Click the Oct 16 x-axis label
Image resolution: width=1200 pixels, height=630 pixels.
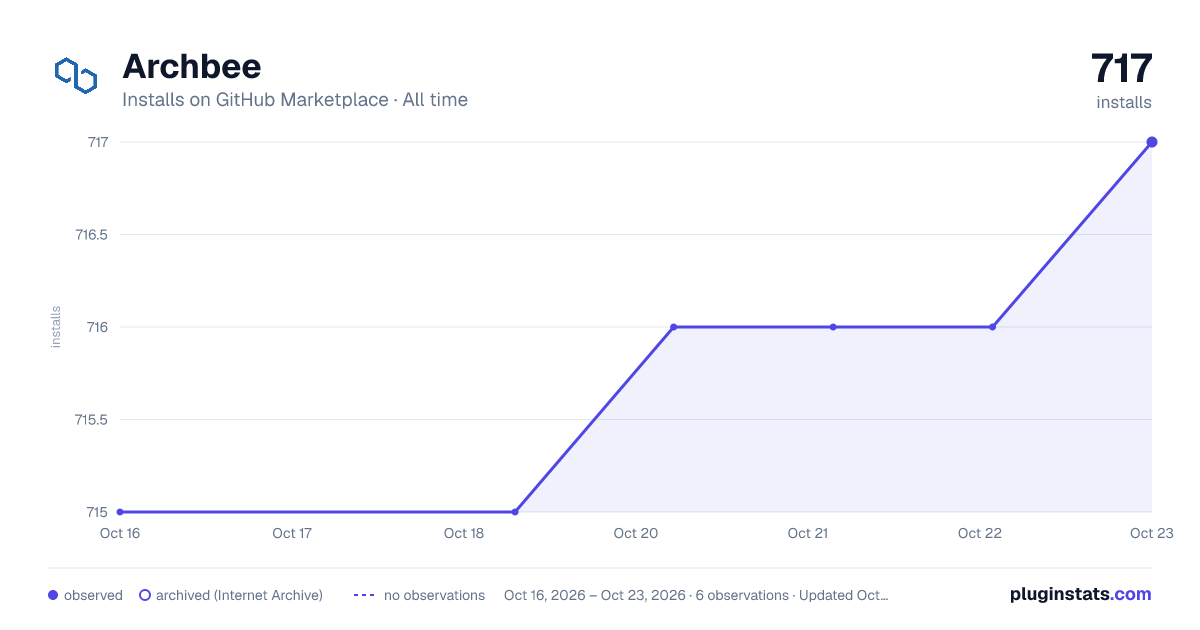tap(120, 533)
